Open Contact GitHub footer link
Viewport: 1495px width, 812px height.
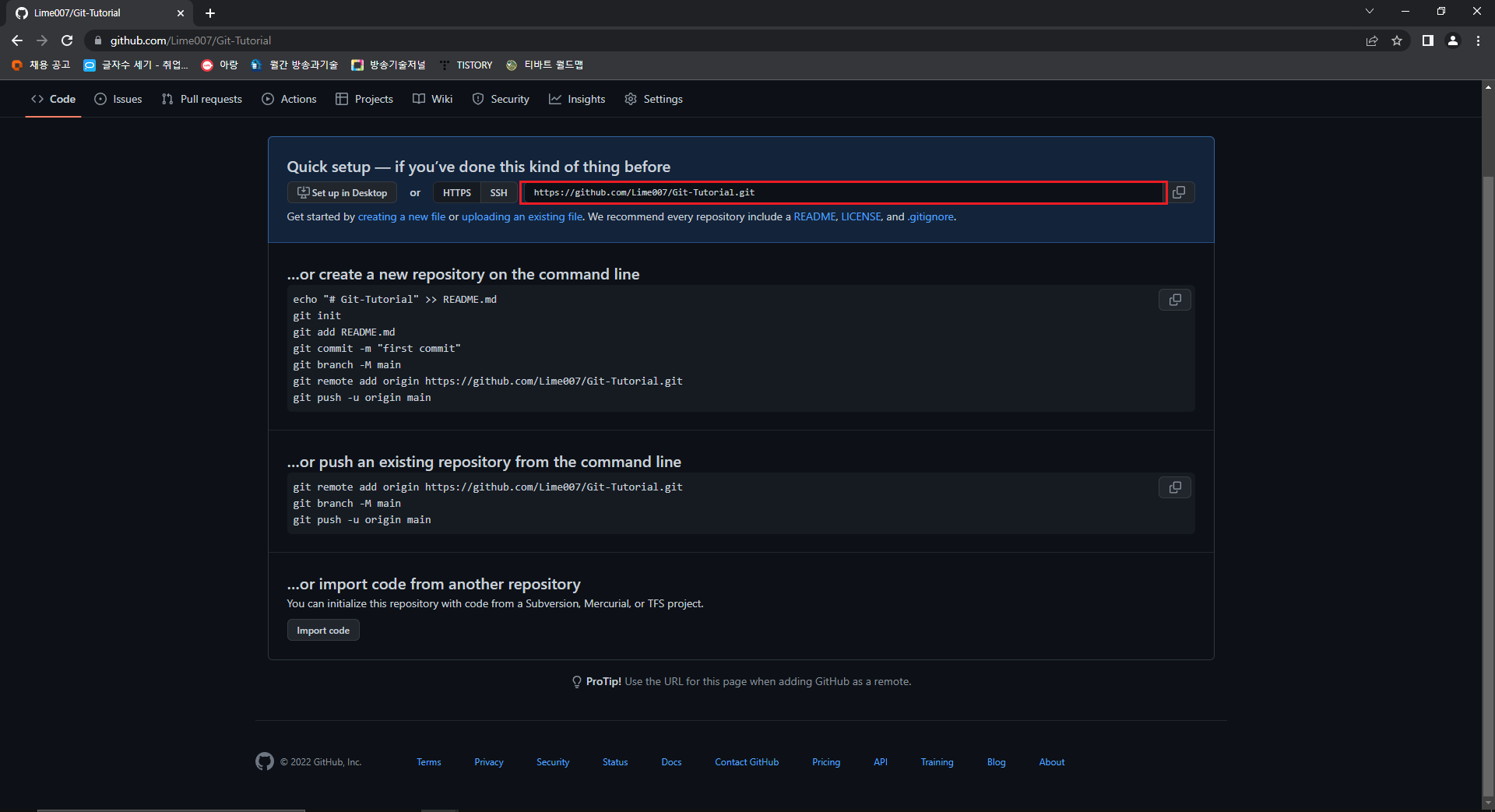747,762
